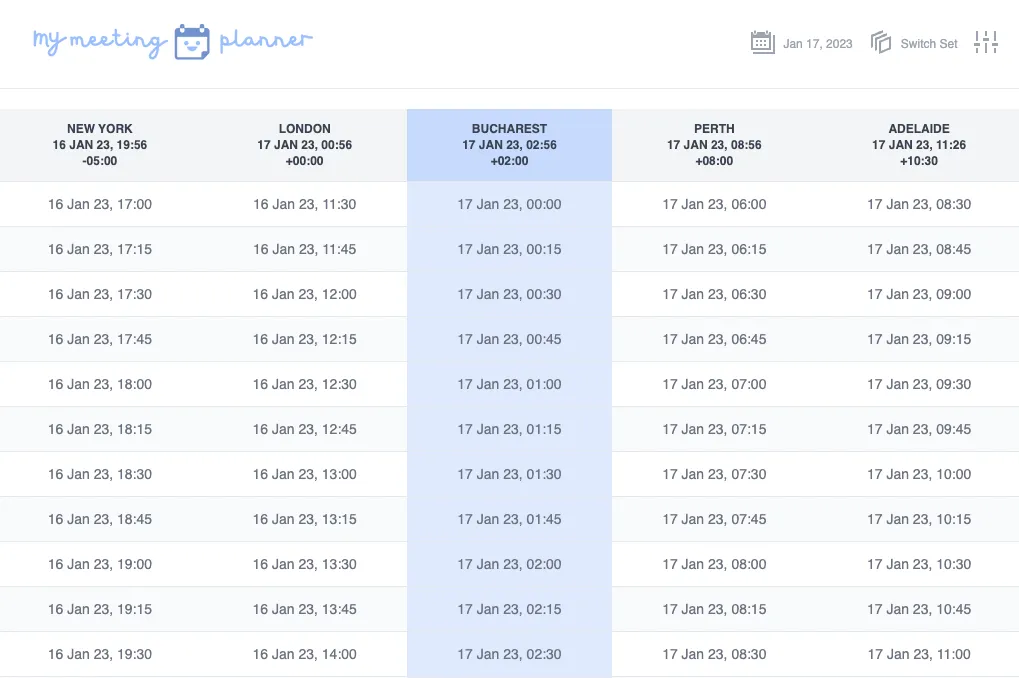Pick the Bucharest 02:30 time slot
Viewport: 1019px width, 678px height.
(510, 655)
